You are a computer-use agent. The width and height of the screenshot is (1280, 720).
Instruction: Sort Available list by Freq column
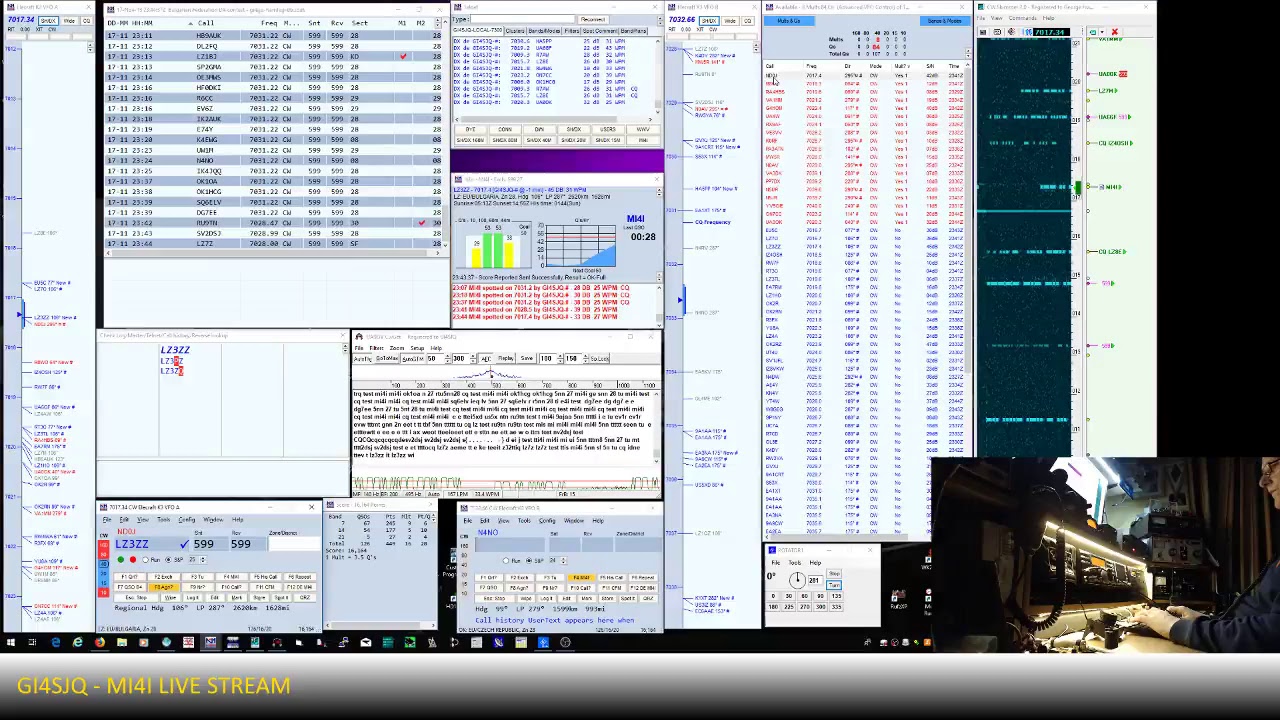coord(811,66)
